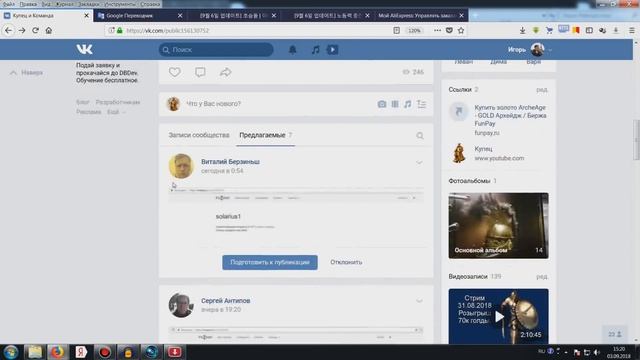Close the Google Переводчик browser tab
The width and height of the screenshot is (640, 360).
180,16
